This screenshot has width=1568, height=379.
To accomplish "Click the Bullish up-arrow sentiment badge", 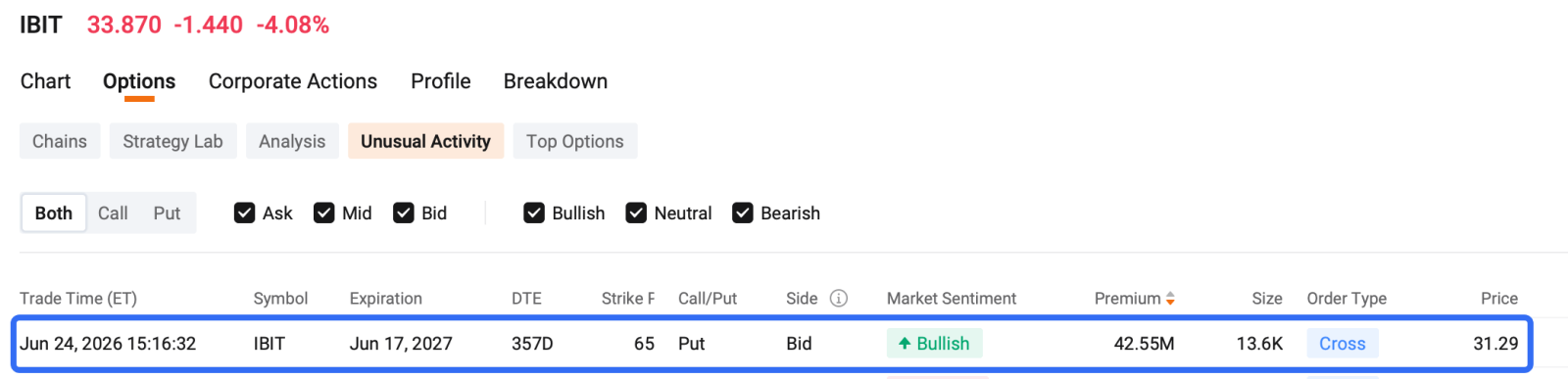I will [x=935, y=344].
